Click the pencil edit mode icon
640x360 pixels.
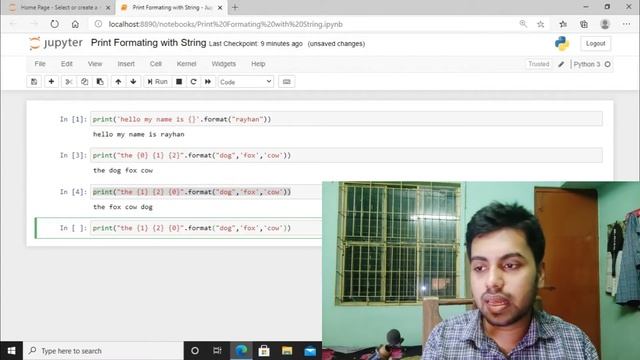[561, 64]
